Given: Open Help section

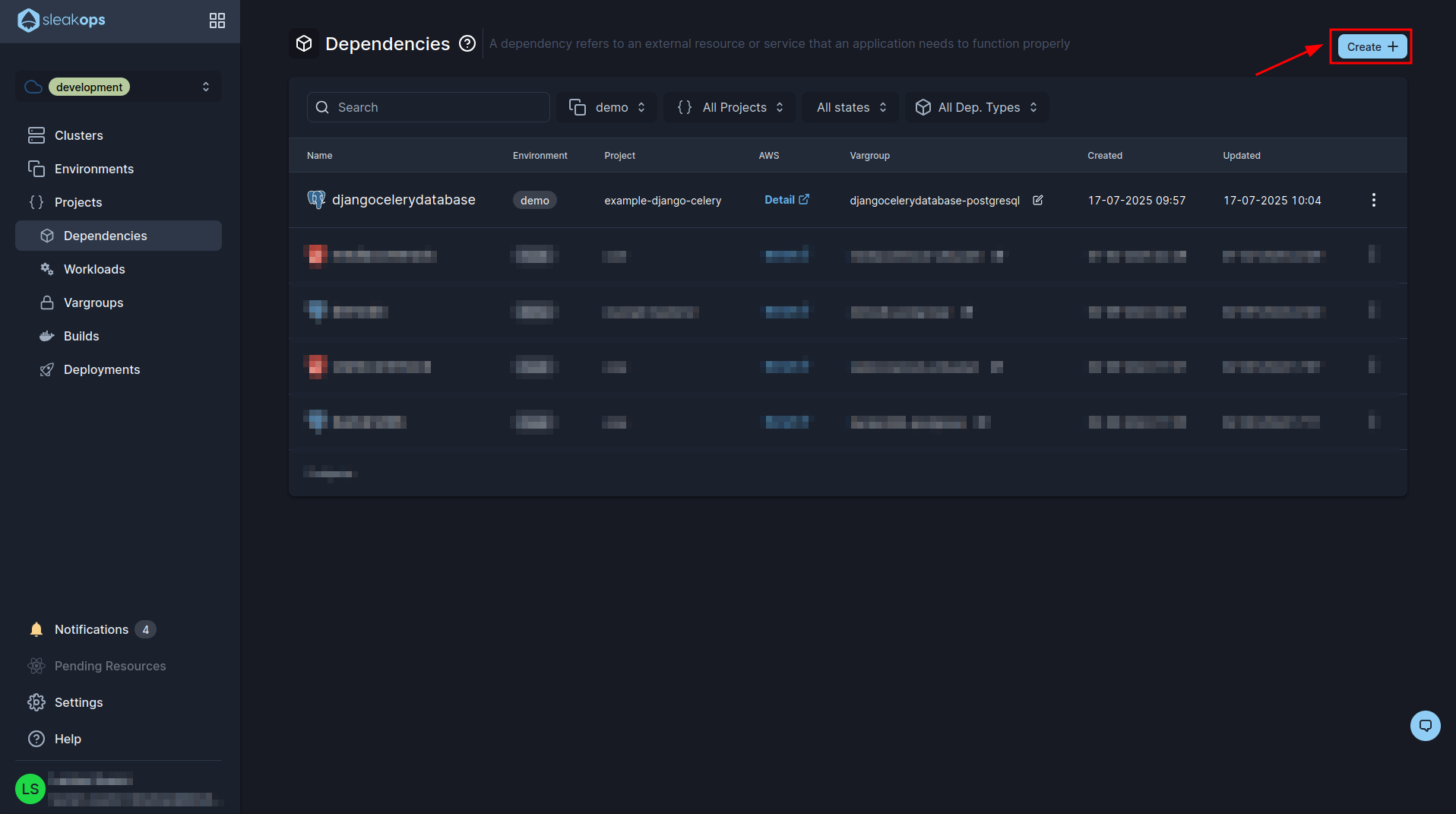Looking at the screenshot, I should click(119, 739).
